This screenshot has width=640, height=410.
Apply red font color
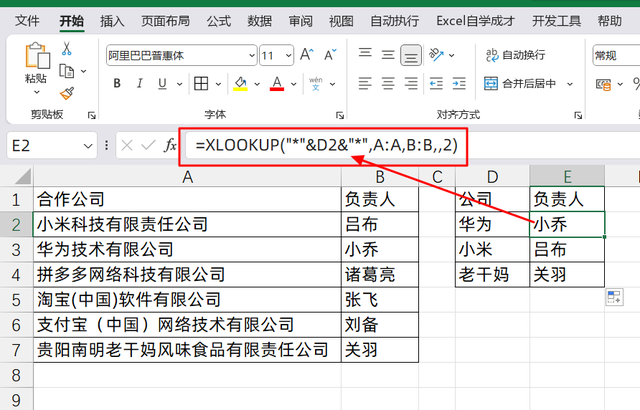pos(277,84)
